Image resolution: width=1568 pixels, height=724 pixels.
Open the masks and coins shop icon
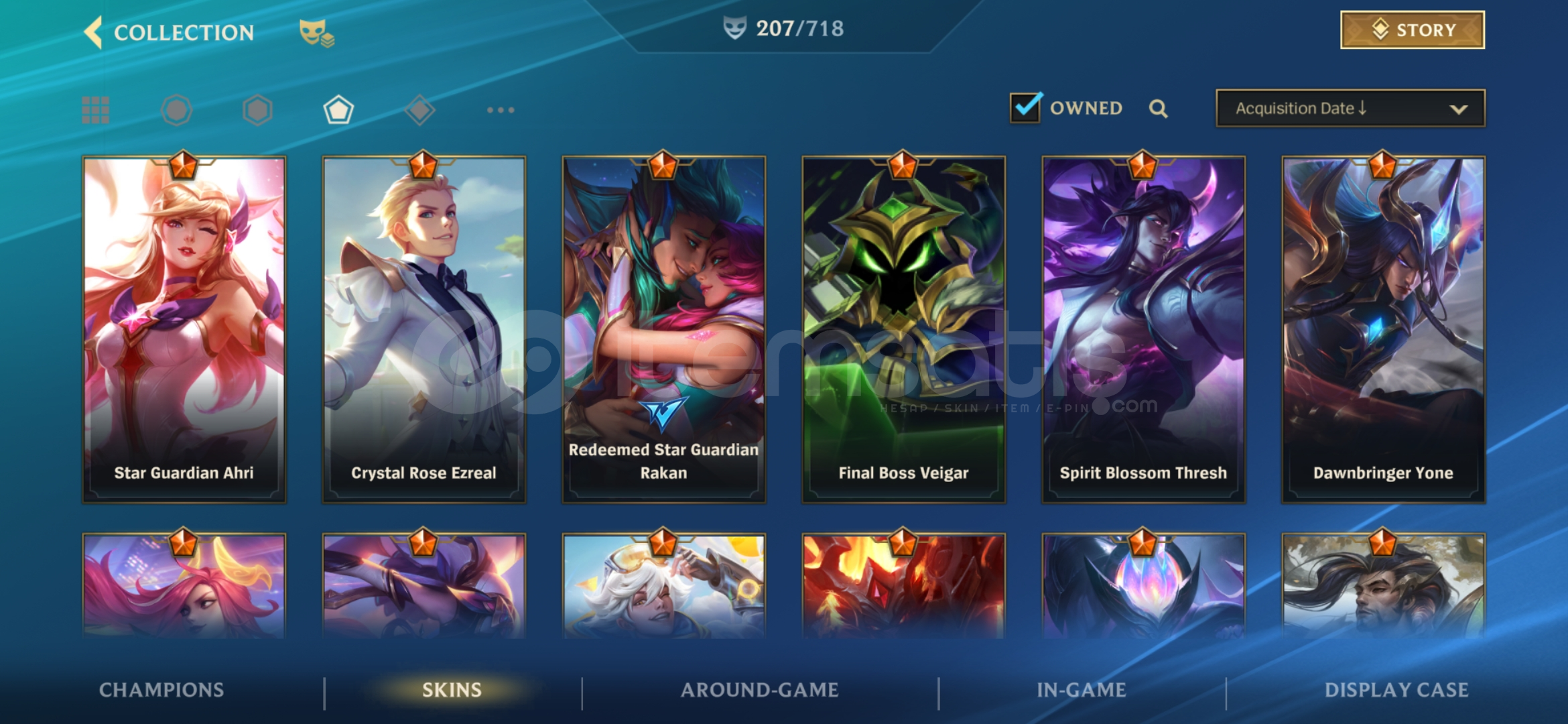316,33
